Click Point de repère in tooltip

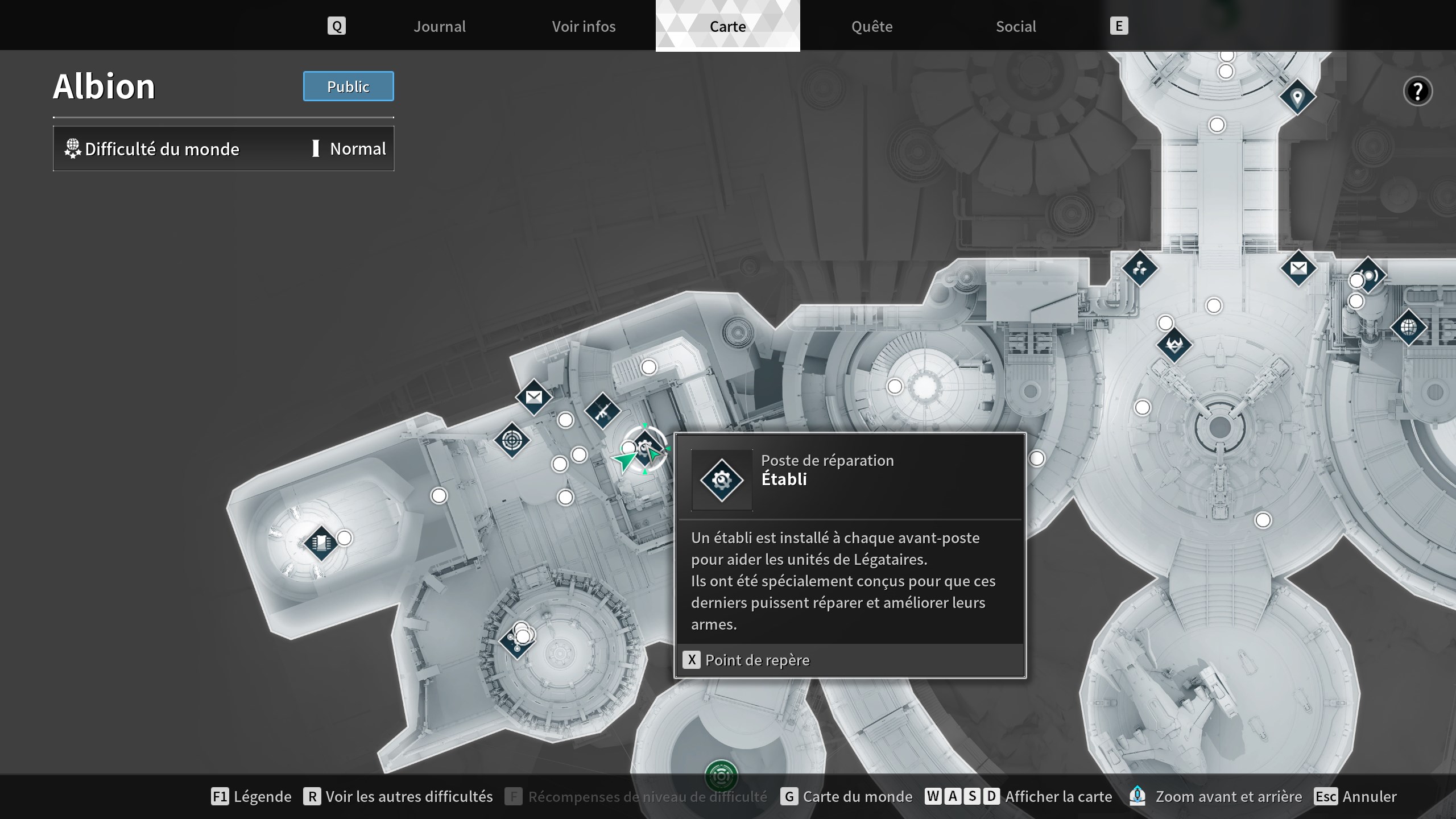coord(757,660)
